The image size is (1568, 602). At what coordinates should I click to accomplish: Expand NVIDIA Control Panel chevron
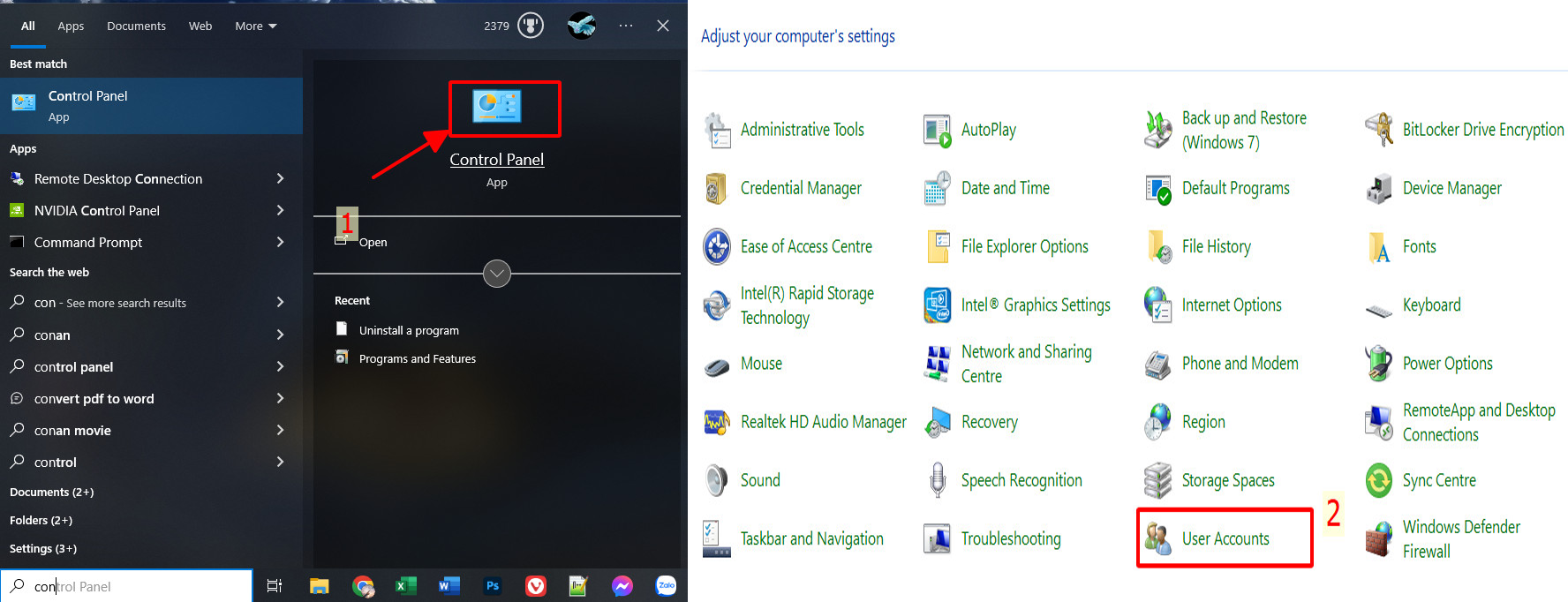pyautogui.click(x=280, y=210)
